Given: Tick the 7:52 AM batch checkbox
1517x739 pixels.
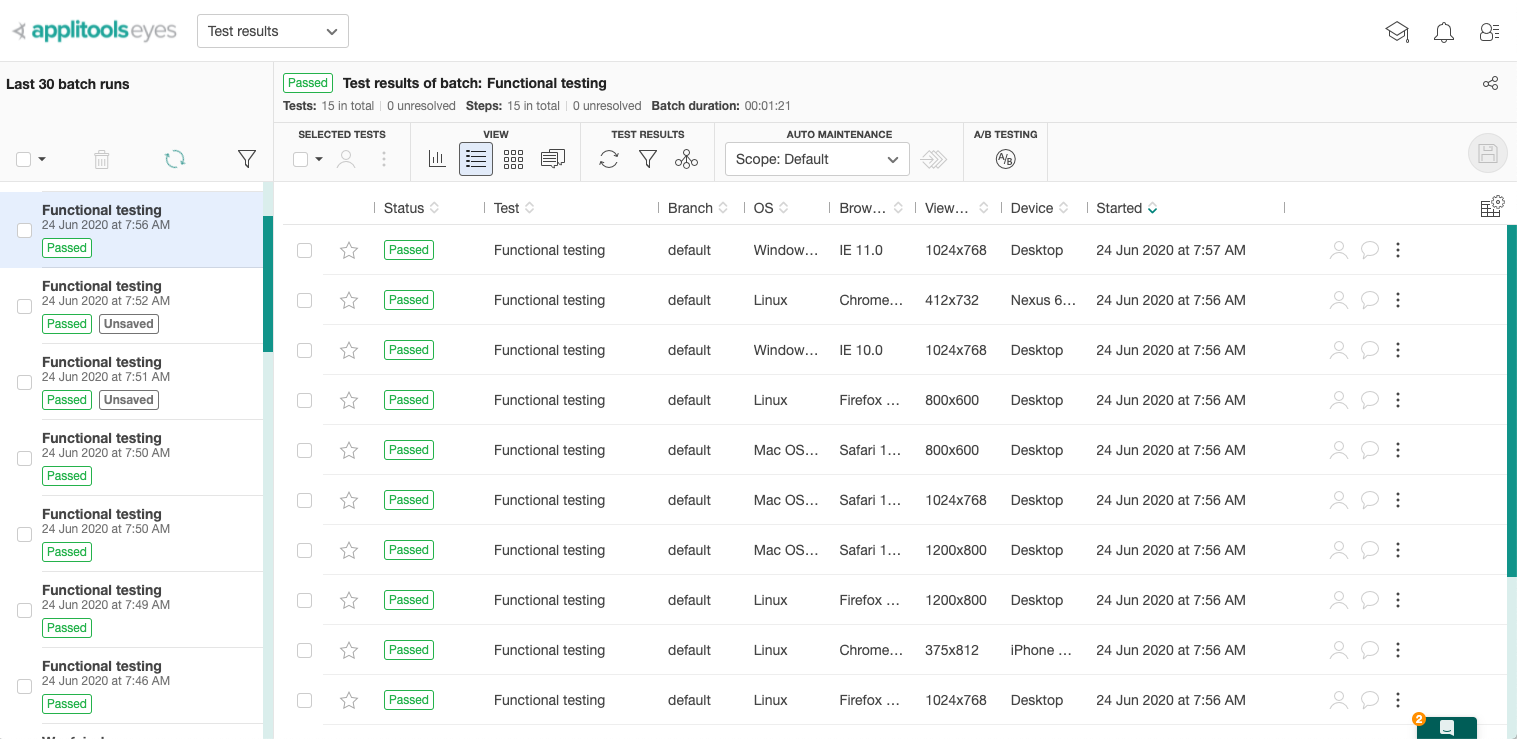Looking at the screenshot, I should pos(25,306).
